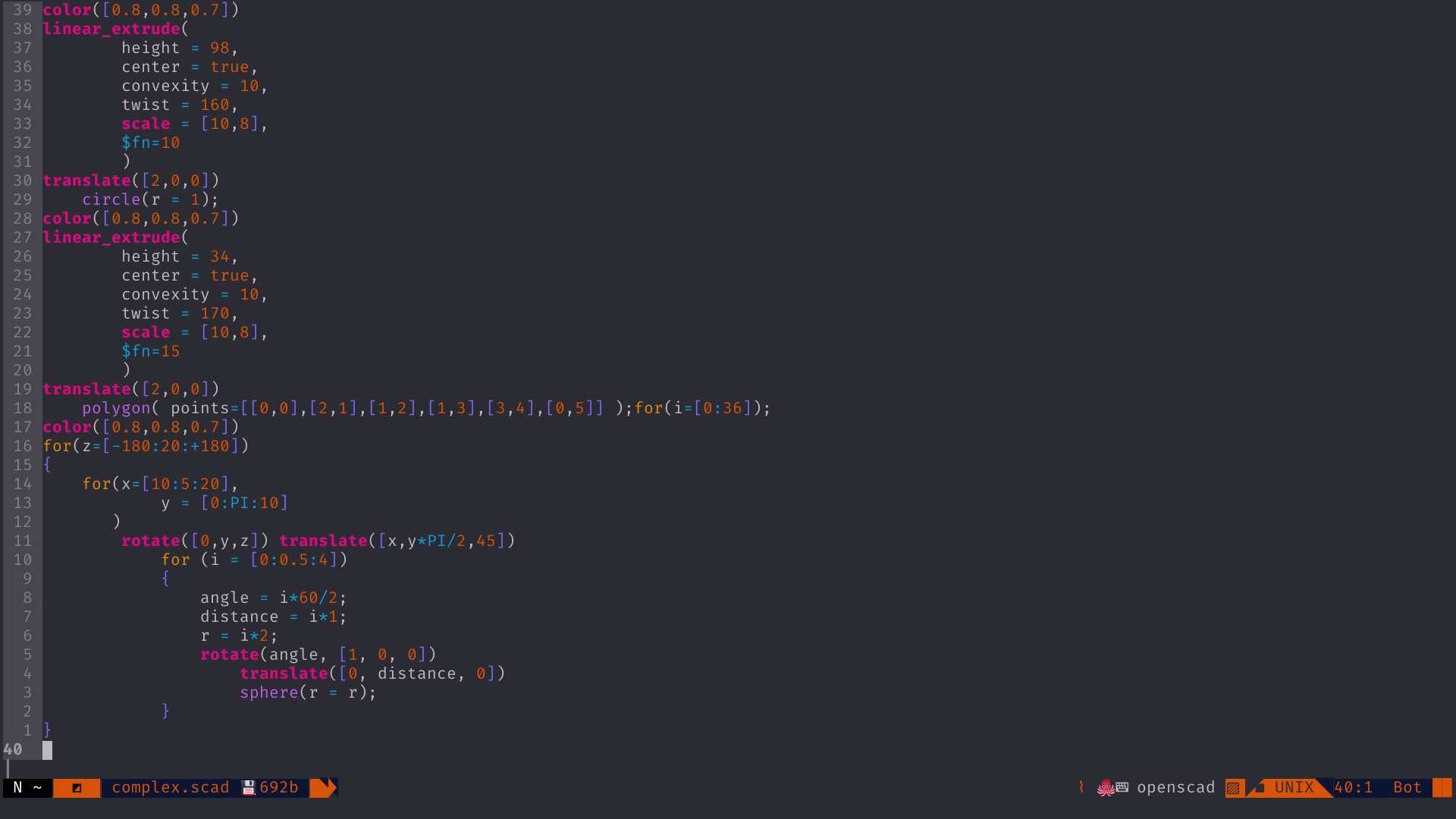Click the UNIX file format indicator

click(x=1294, y=788)
